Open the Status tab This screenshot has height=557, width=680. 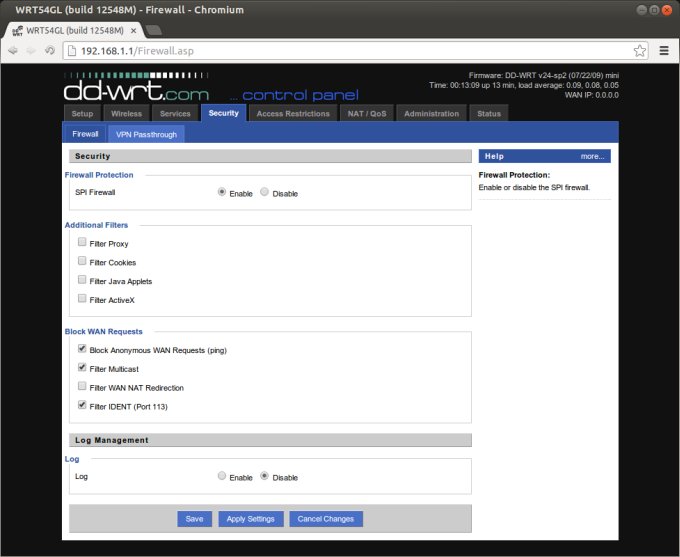489,114
